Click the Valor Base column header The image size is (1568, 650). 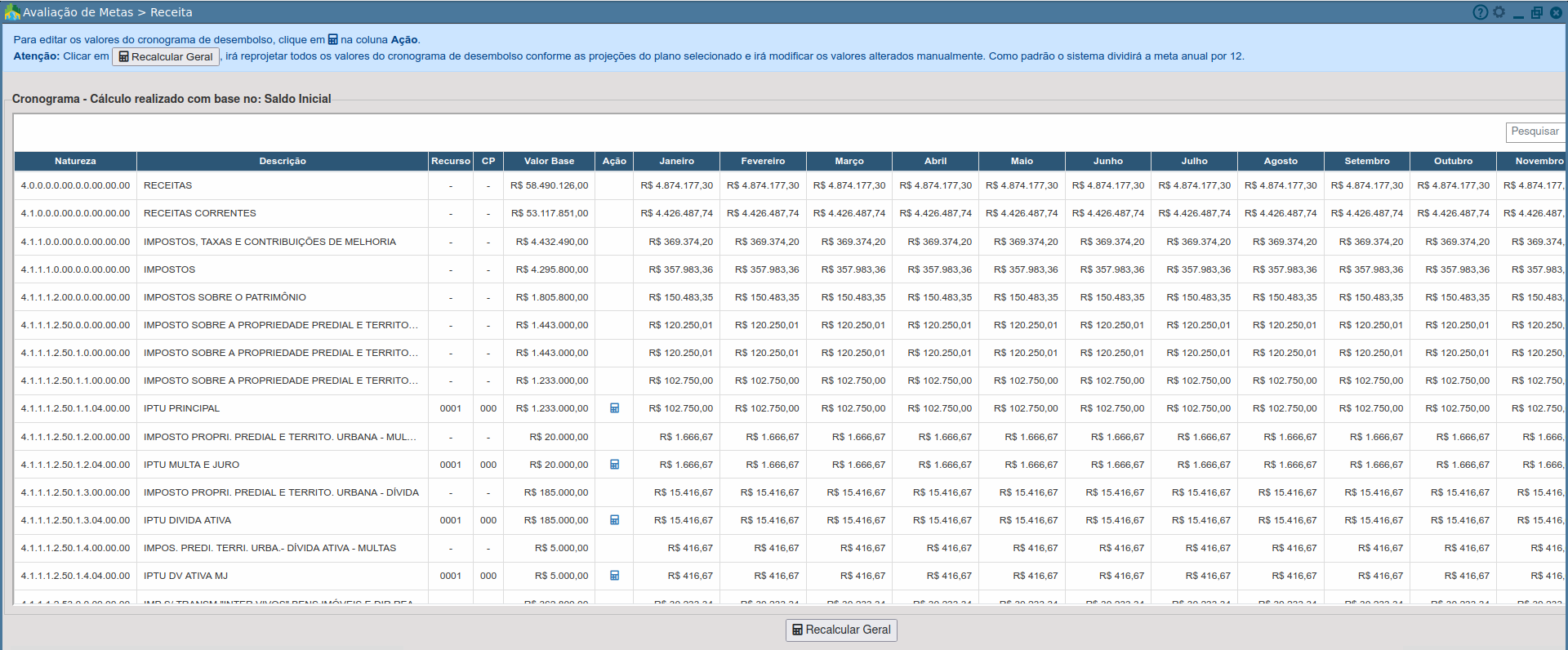[549, 161]
